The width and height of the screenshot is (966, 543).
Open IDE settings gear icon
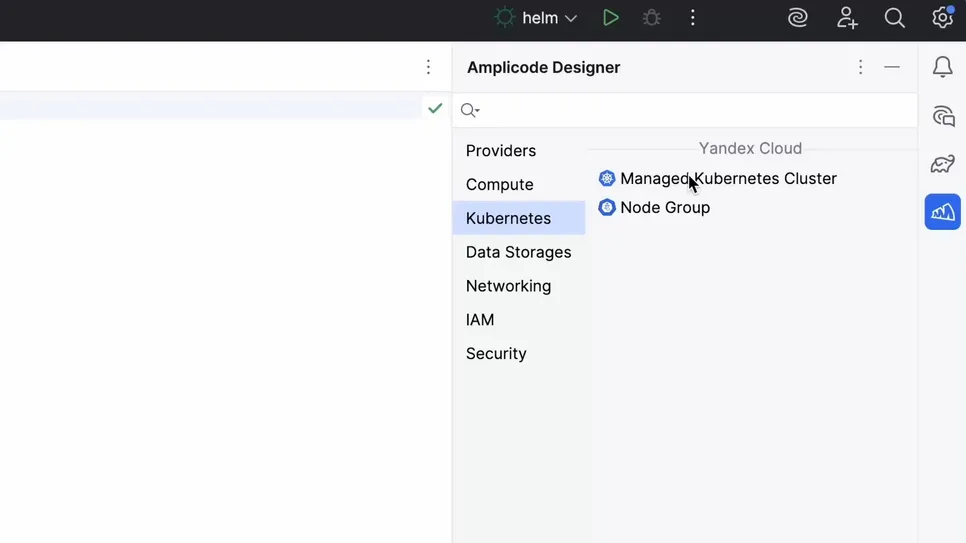tap(942, 18)
